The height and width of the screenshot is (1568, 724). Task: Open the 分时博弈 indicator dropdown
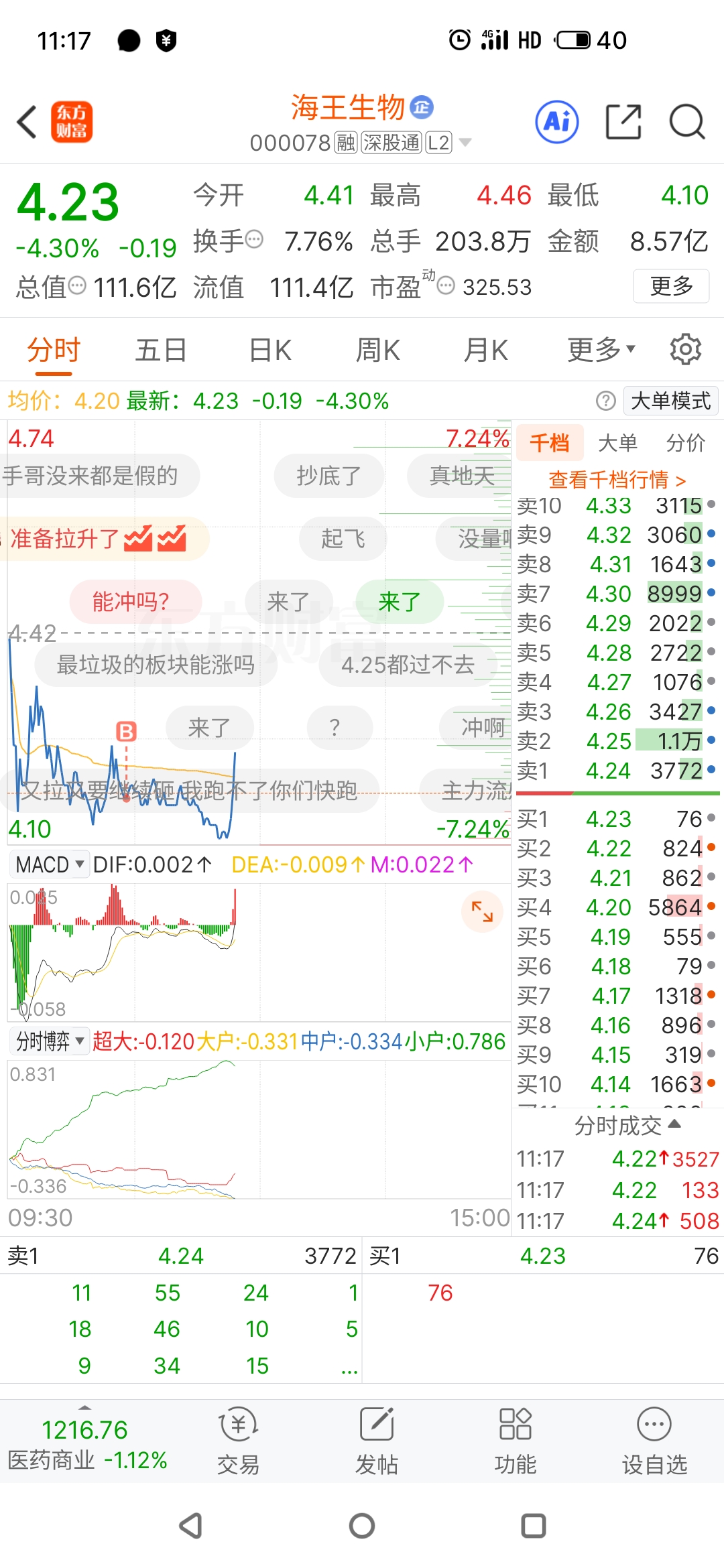pyautogui.click(x=50, y=1041)
